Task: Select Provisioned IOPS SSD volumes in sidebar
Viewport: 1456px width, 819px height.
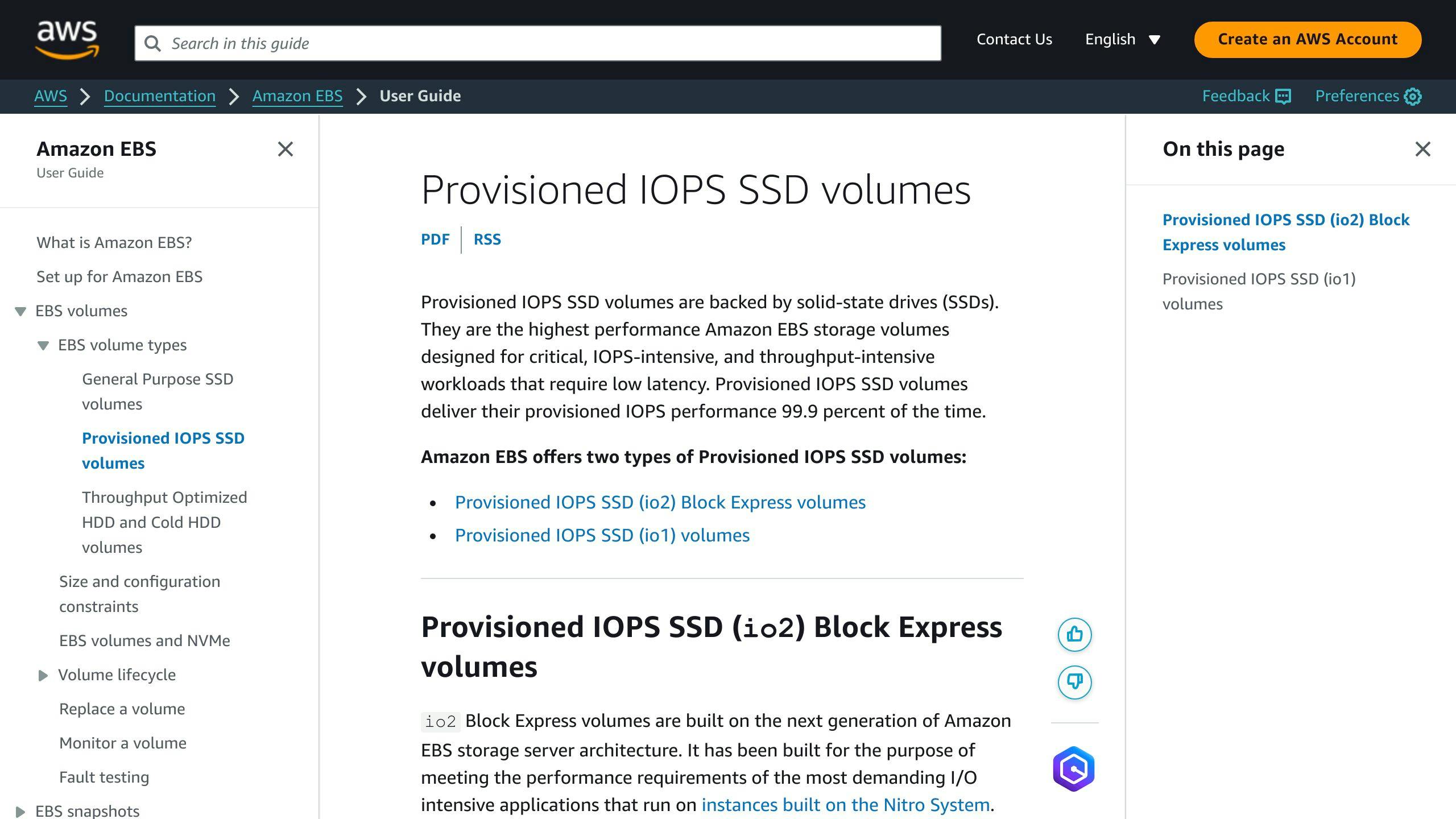Action: [163, 450]
